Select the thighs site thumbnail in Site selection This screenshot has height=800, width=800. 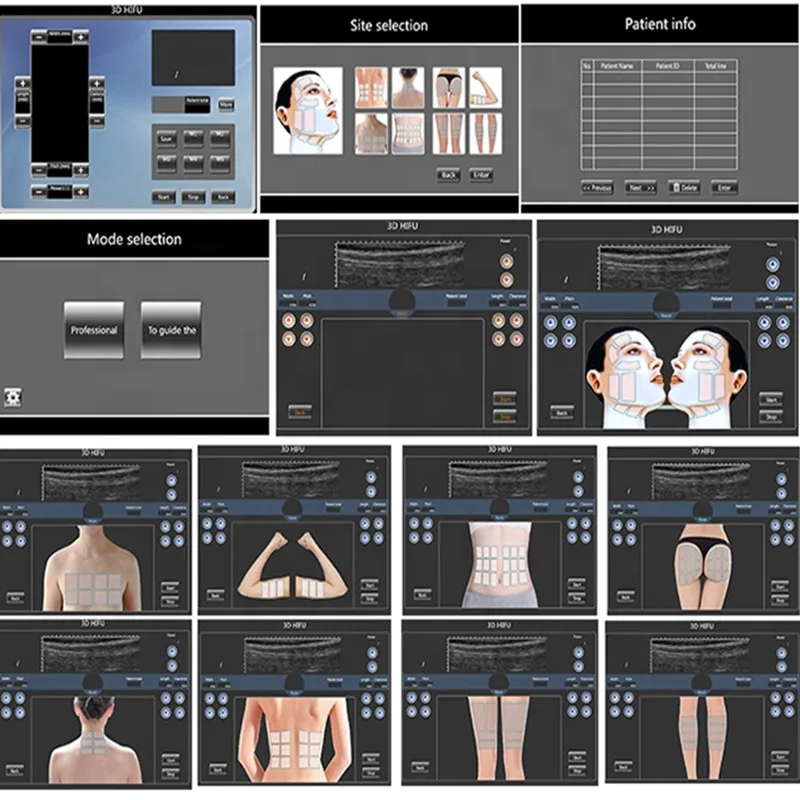(449, 134)
